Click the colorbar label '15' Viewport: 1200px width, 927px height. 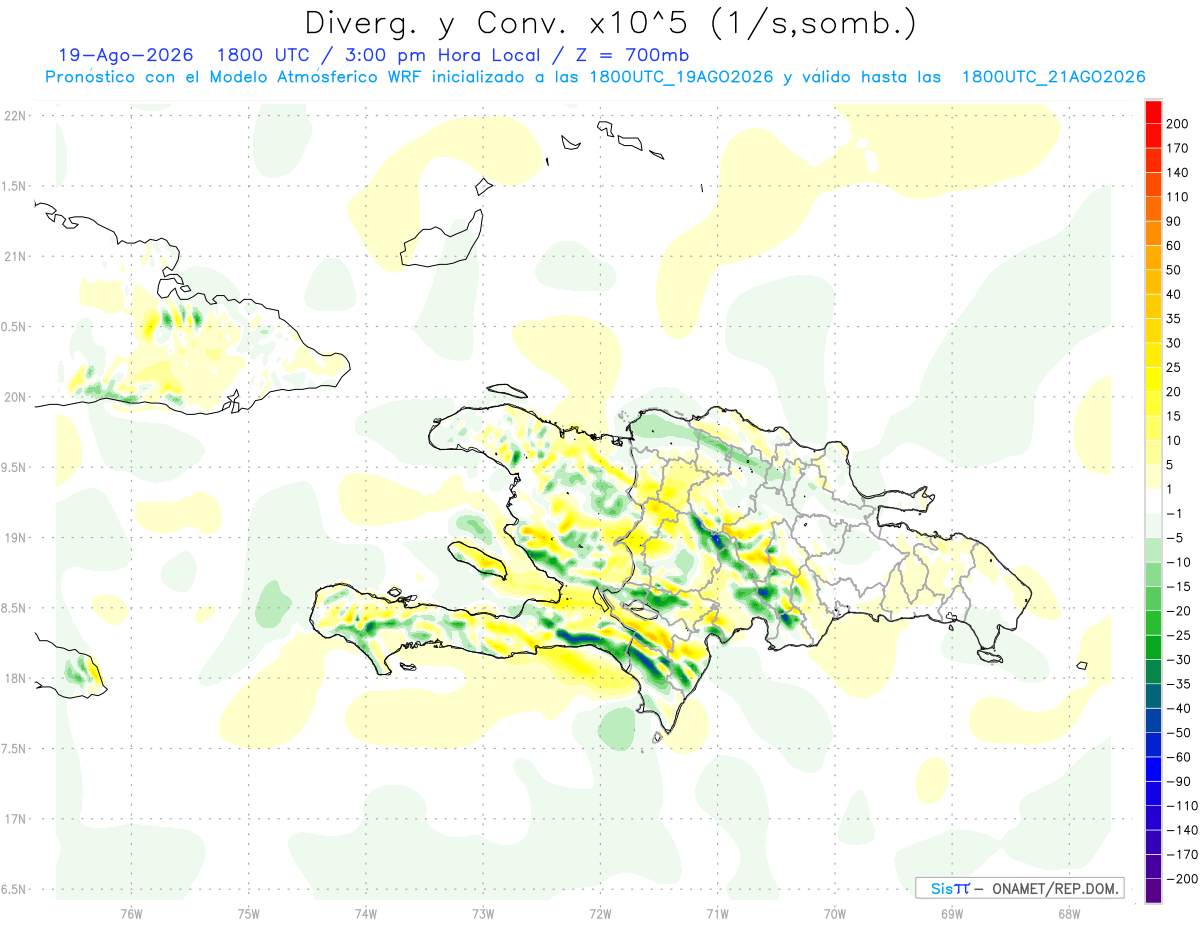(1174, 416)
